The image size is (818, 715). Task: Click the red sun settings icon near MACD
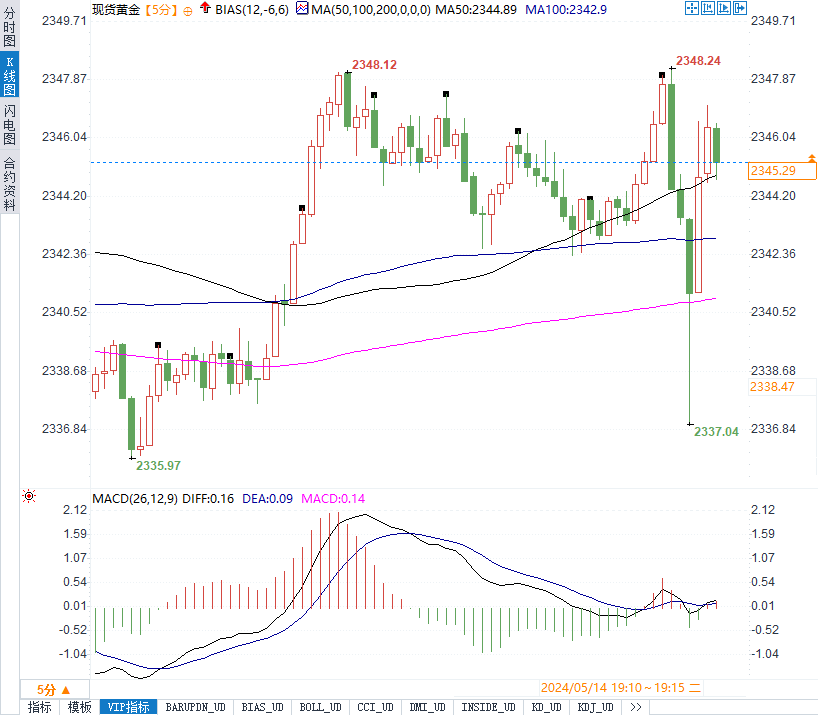pos(29,496)
